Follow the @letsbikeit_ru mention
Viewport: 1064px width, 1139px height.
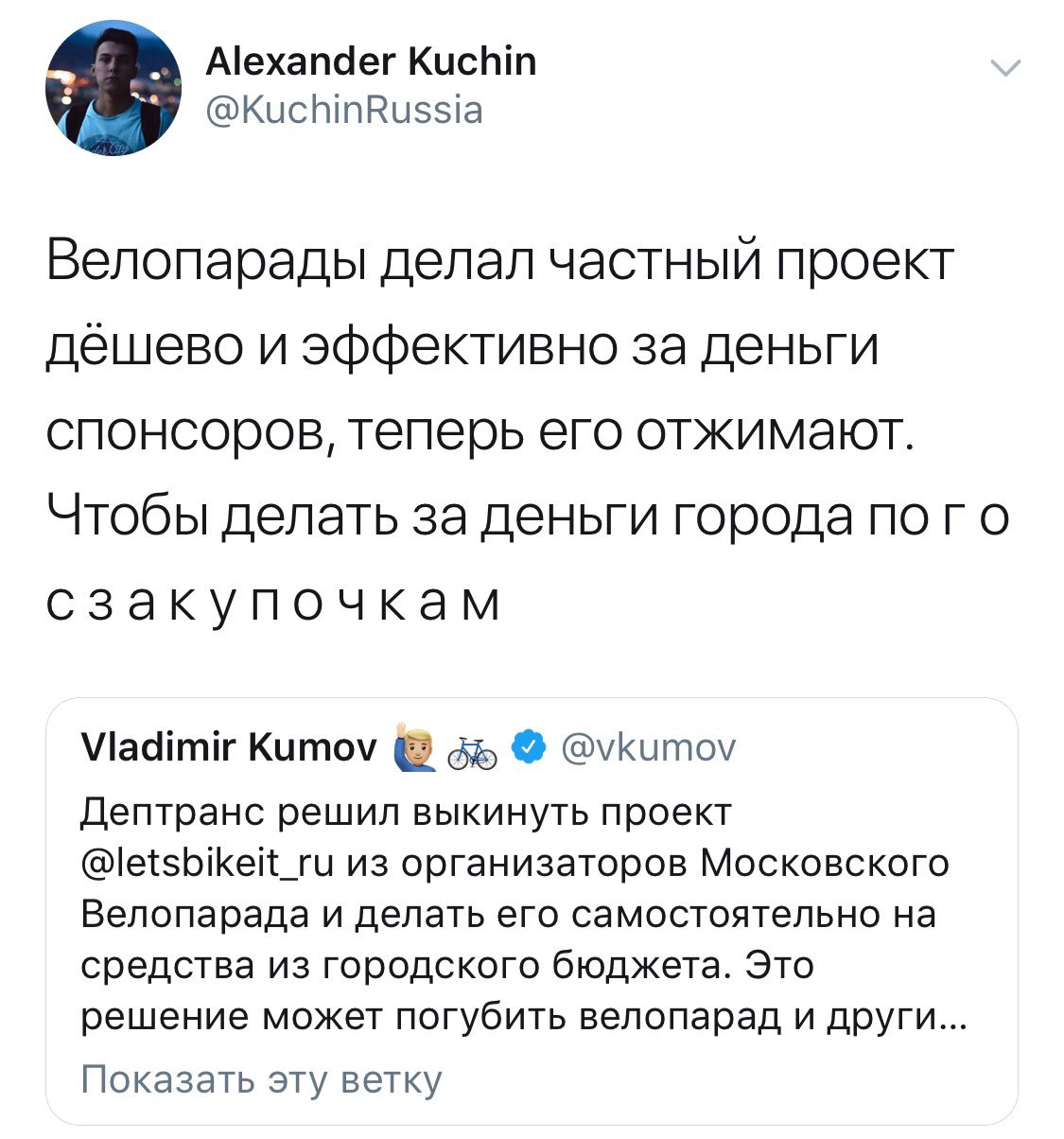208,863
